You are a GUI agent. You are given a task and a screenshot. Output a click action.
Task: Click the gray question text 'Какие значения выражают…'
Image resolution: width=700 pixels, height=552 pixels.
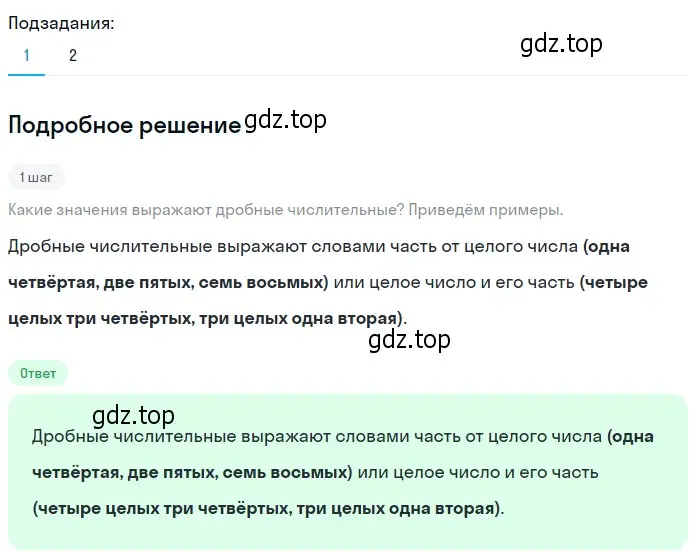pyautogui.click(x=286, y=210)
